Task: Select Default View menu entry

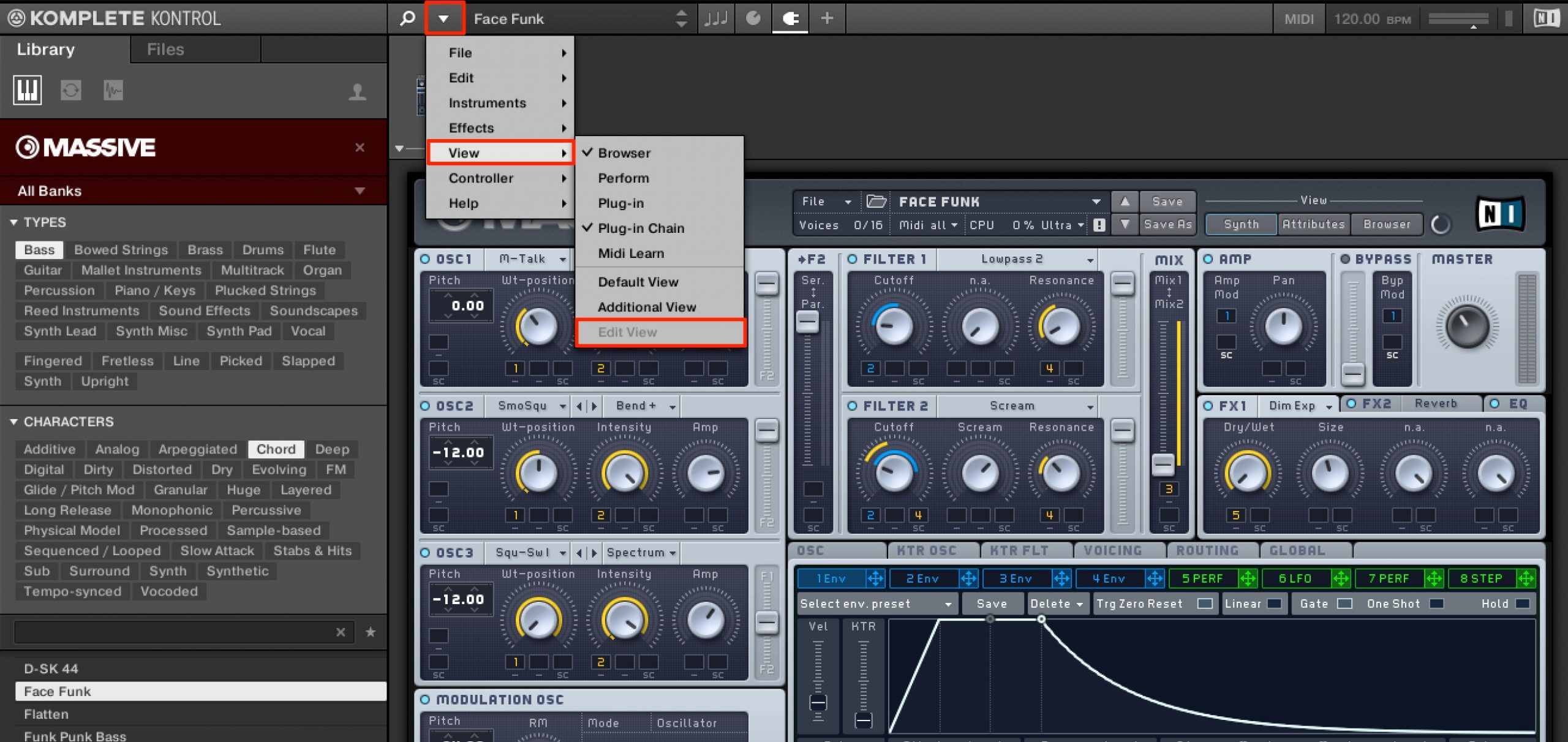Action: tap(660, 282)
